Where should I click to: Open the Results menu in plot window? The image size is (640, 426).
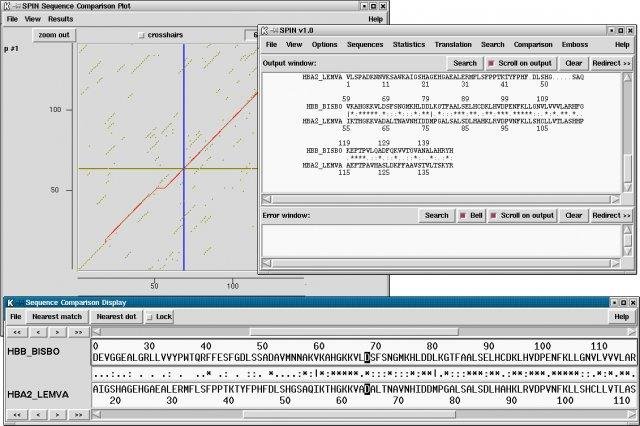click(x=60, y=19)
